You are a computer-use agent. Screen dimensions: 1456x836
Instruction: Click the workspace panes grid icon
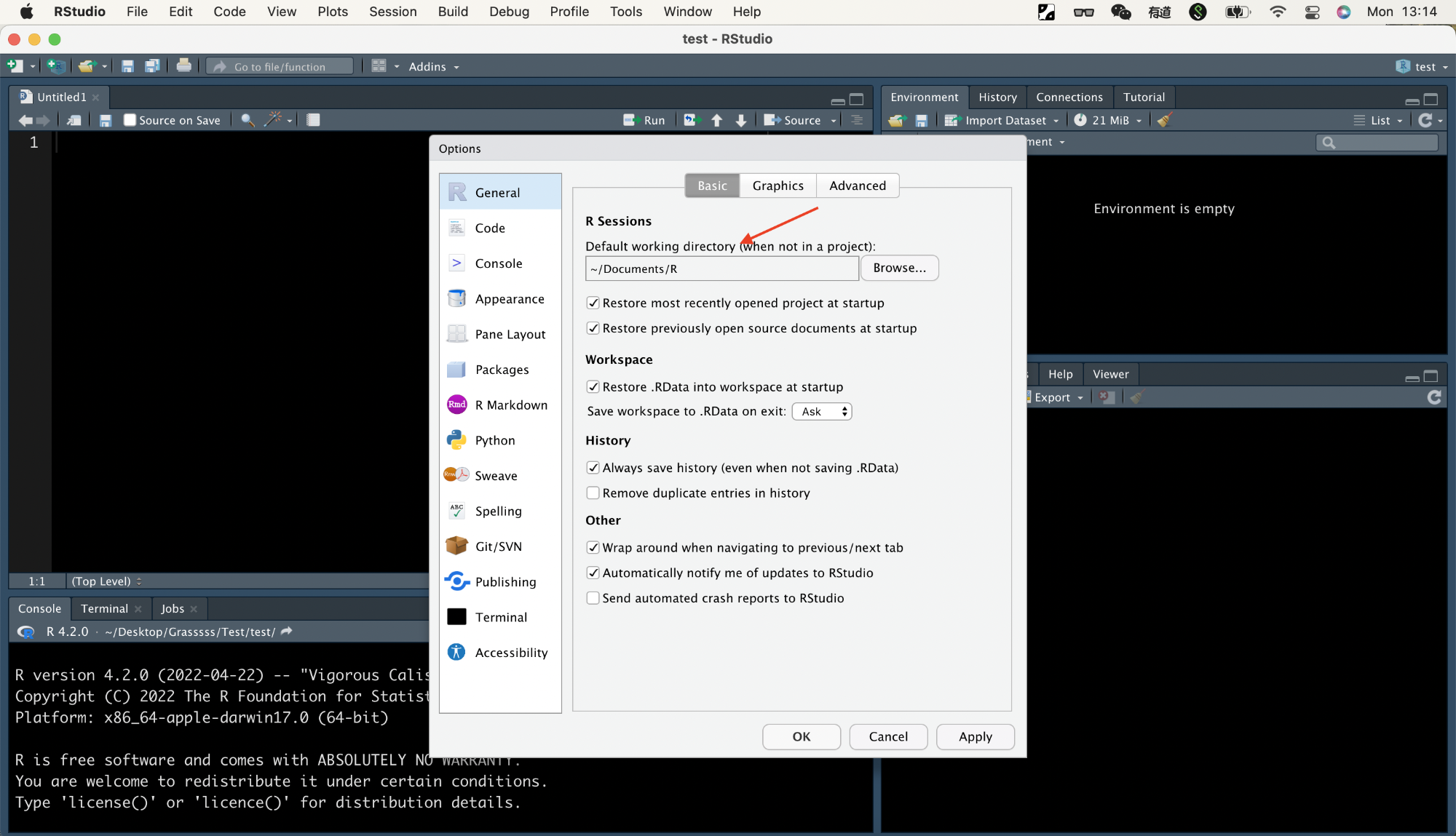pyautogui.click(x=379, y=66)
